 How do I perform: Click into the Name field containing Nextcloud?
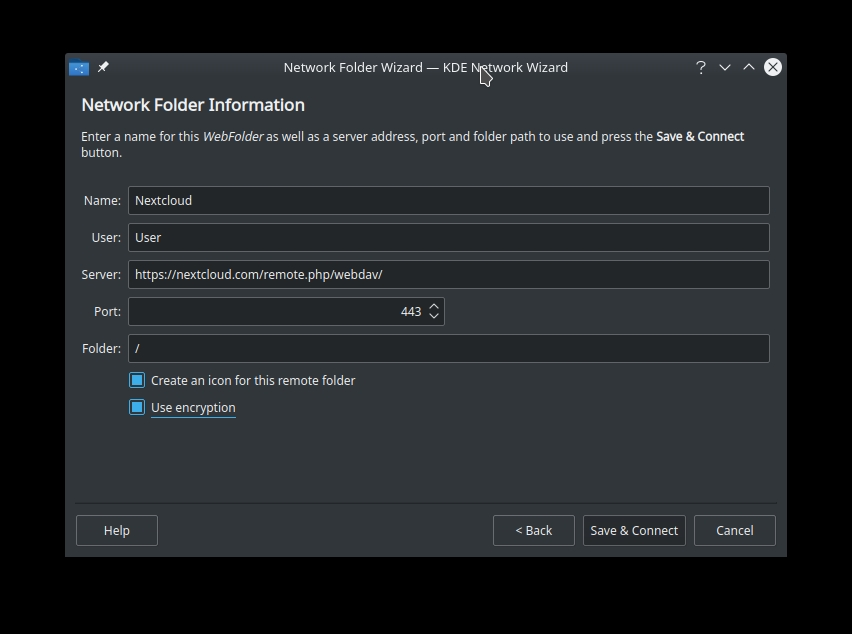tap(449, 200)
